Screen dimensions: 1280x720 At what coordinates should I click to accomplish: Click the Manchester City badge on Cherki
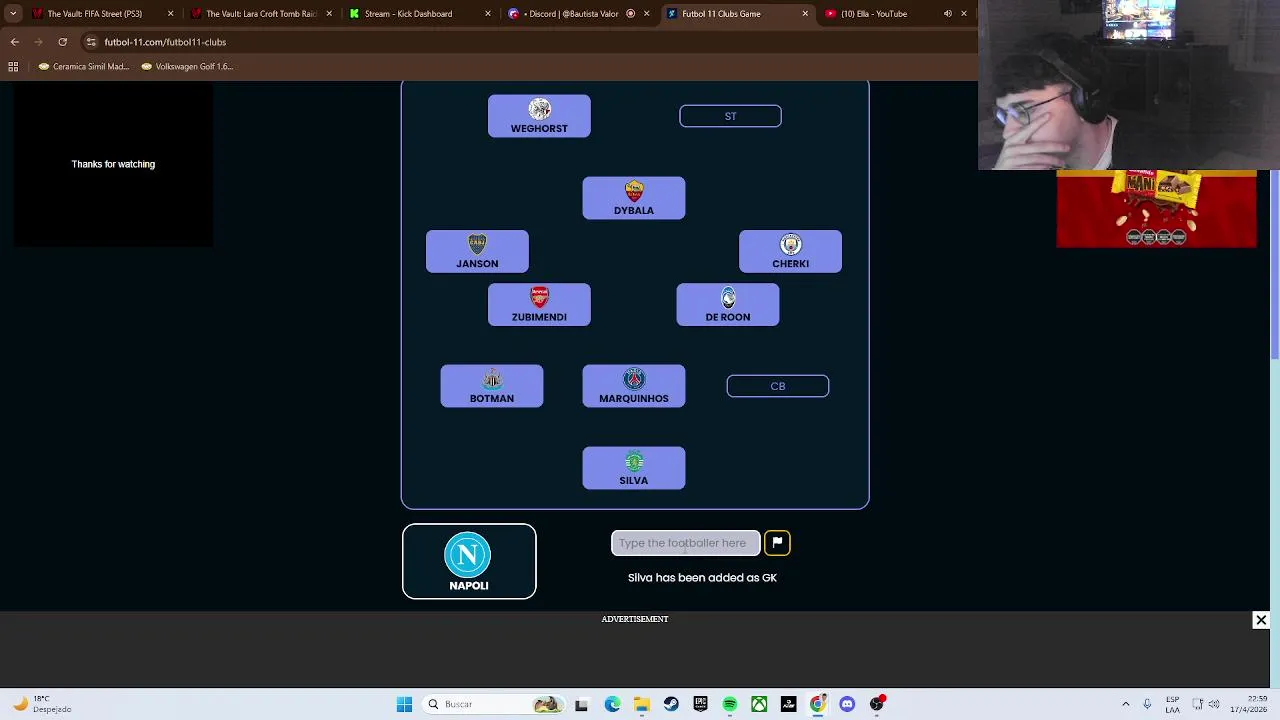[790, 245]
